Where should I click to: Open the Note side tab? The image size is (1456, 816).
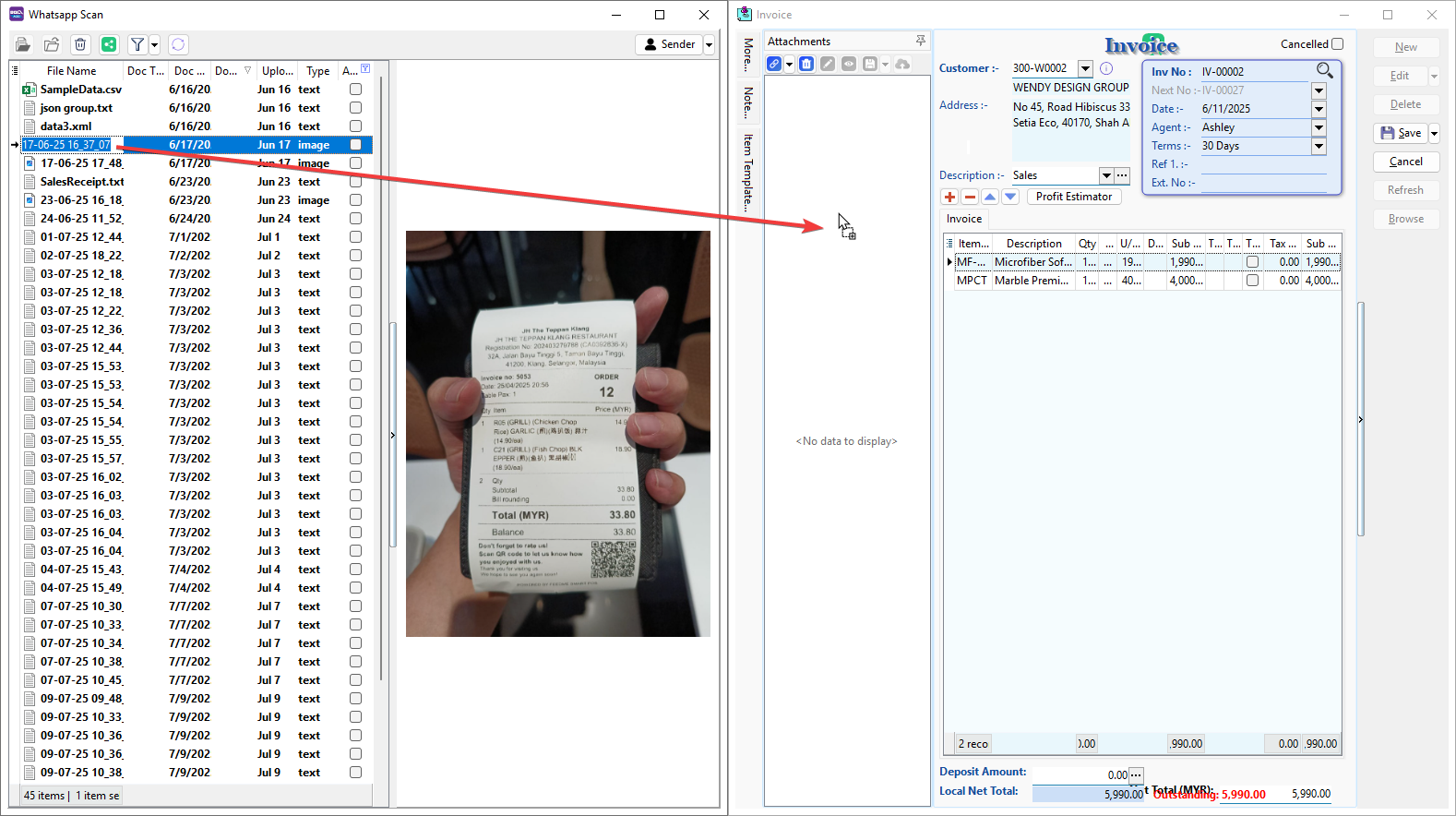tap(747, 103)
